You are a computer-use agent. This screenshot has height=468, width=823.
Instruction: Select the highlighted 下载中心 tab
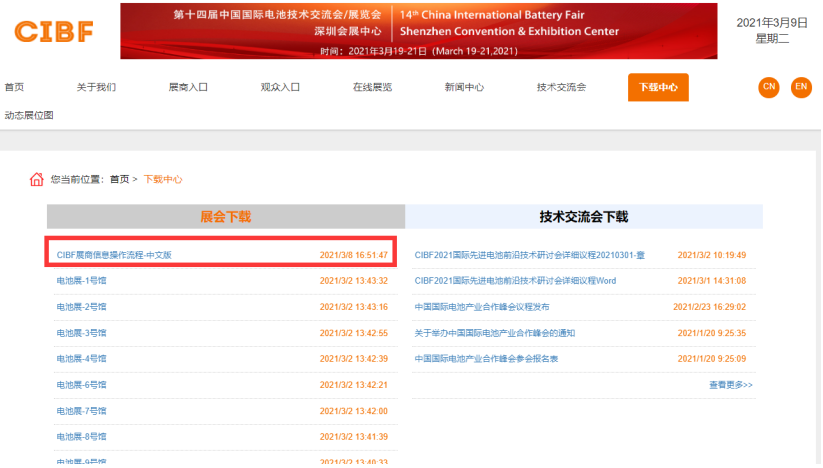point(658,87)
